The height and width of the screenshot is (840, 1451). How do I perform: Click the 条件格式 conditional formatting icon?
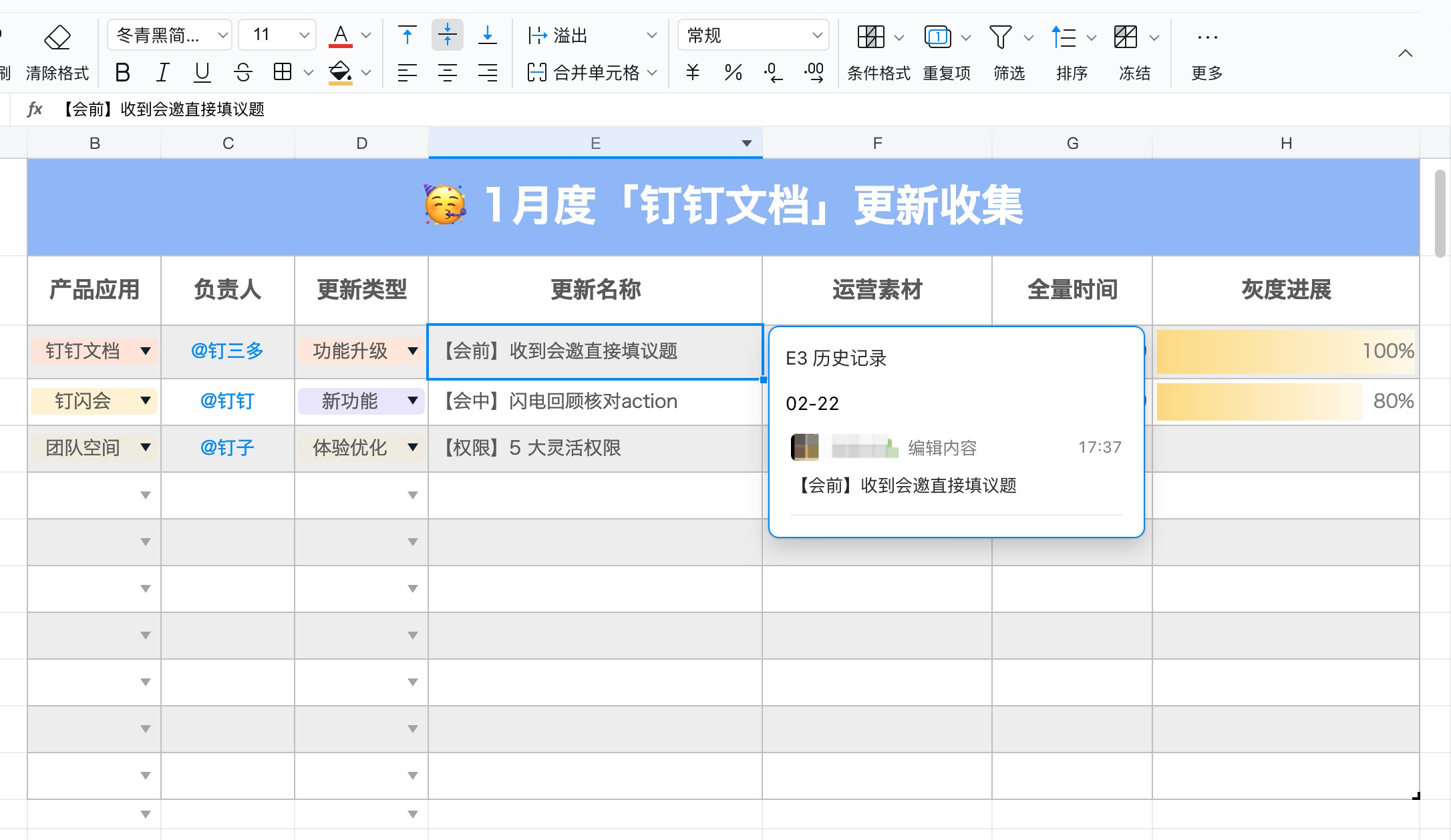[x=872, y=37]
